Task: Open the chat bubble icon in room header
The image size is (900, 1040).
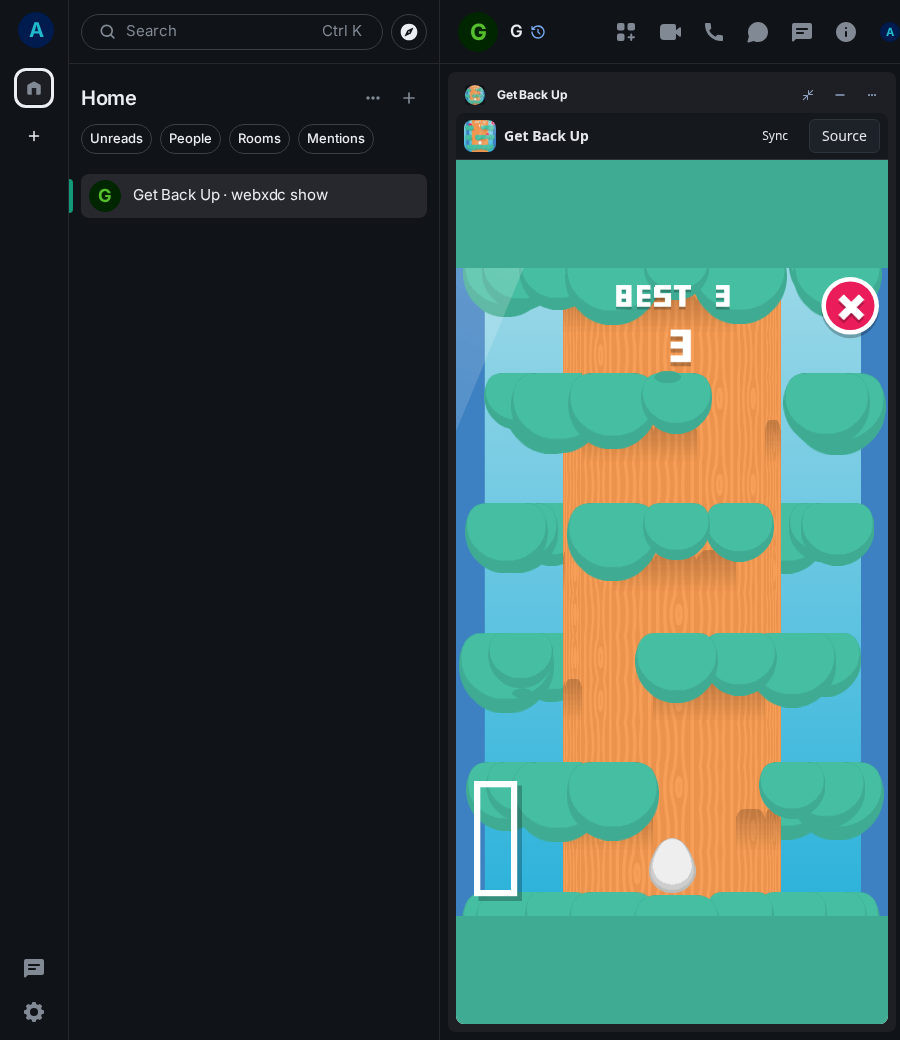Action: pos(757,32)
